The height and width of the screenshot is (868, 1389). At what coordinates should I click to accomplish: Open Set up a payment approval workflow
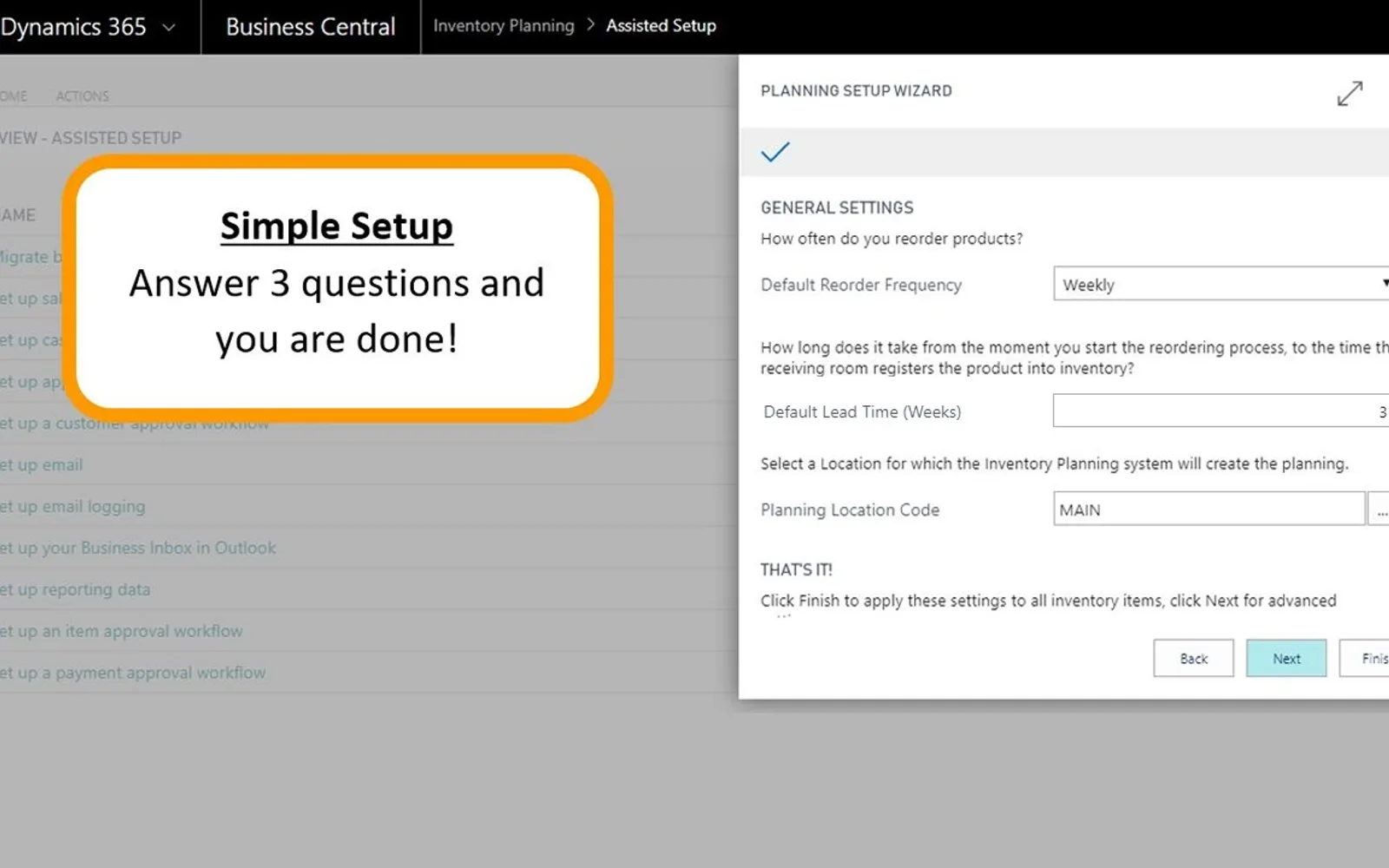click(x=133, y=674)
